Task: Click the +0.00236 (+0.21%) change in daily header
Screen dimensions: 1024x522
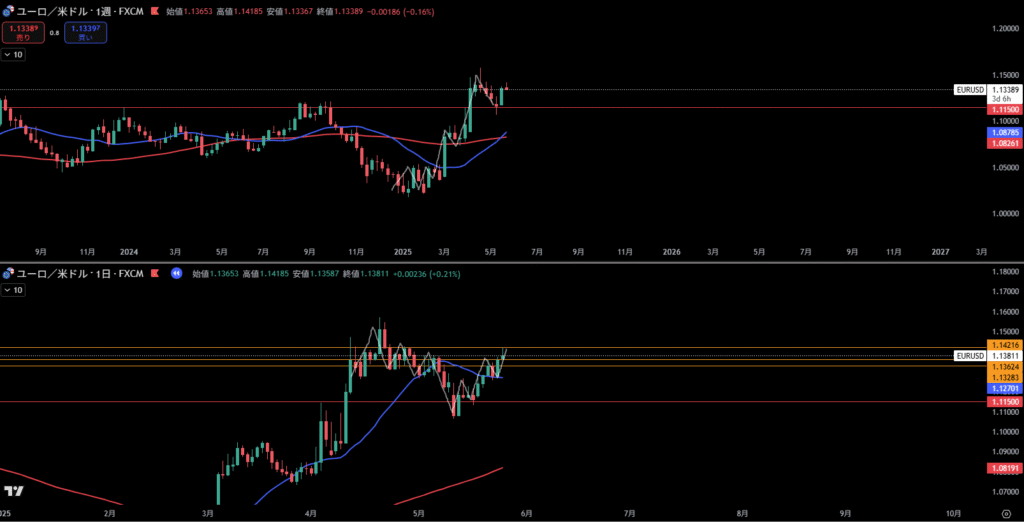Action: tap(428, 274)
